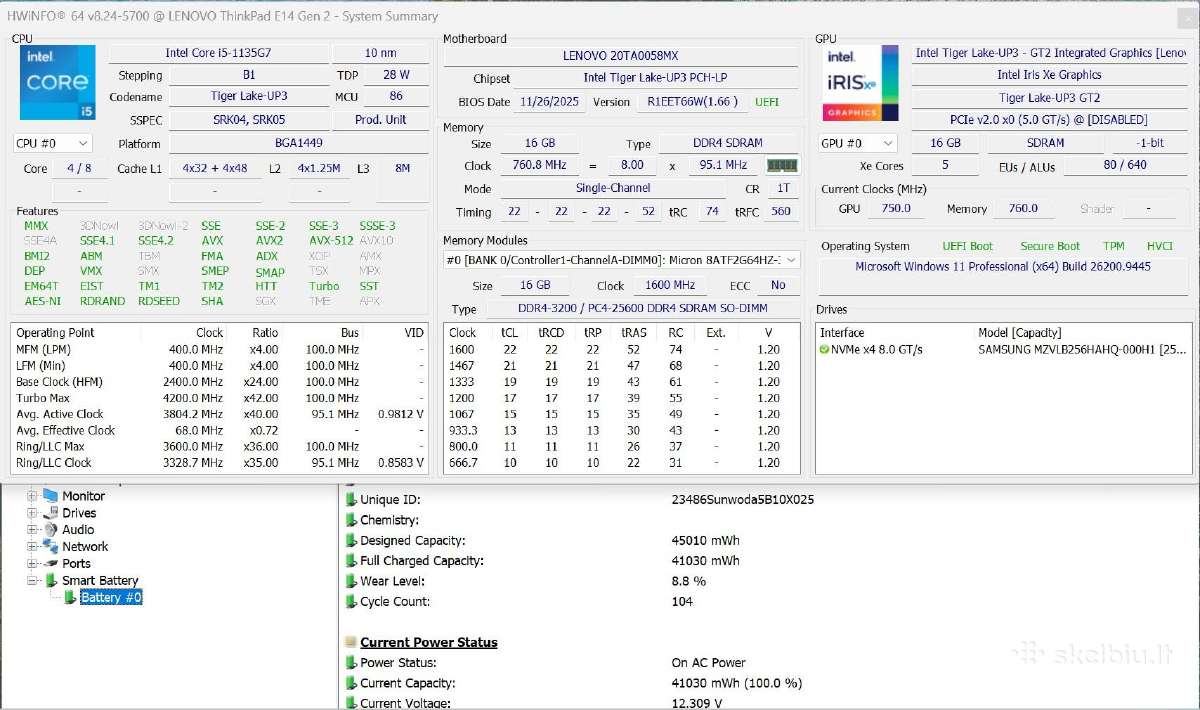The height and width of the screenshot is (710, 1200).
Task: Click the UEFI label beside BIOS version
Action: point(767,102)
